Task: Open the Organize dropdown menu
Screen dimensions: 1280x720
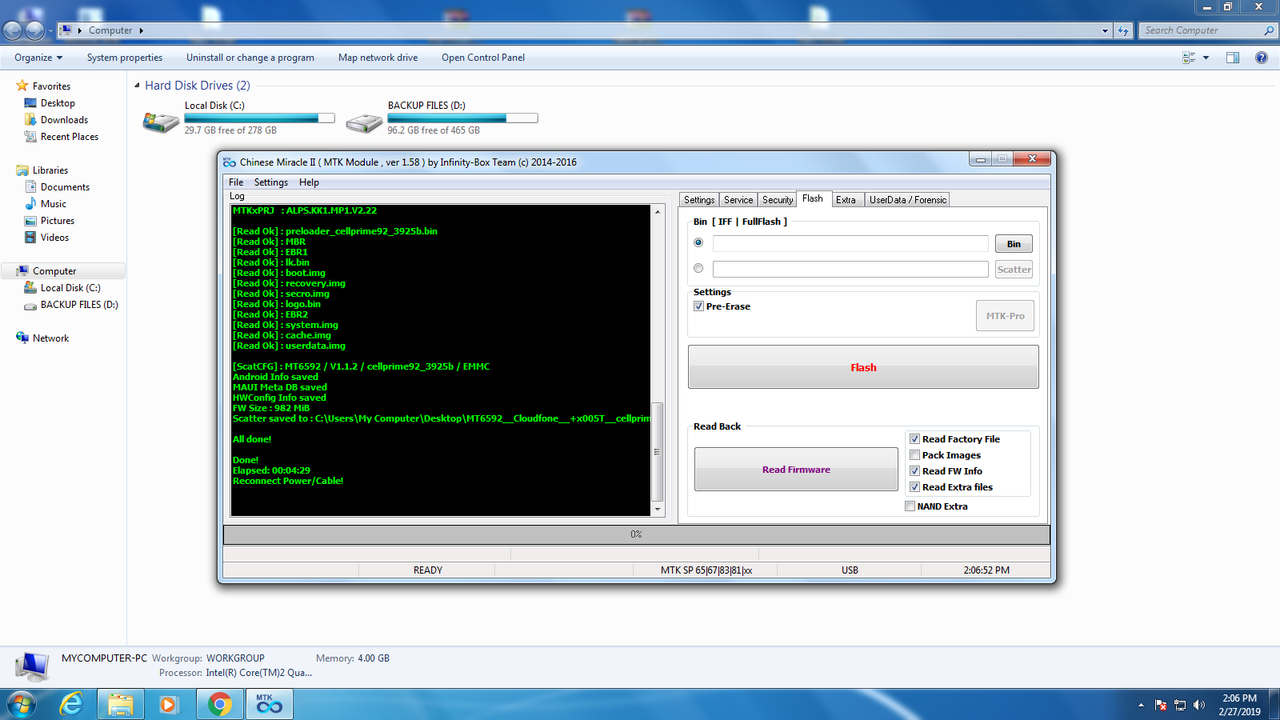Action: click(x=38, y=58)
